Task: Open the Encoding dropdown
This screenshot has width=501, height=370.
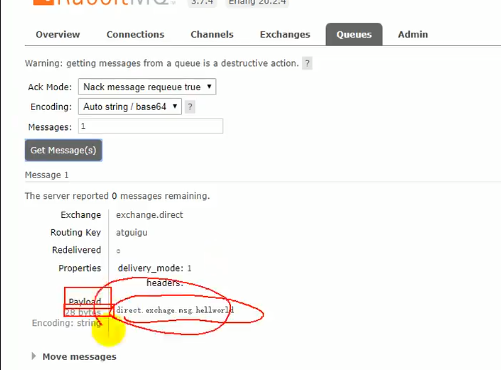Action: [x=130, y=107]
